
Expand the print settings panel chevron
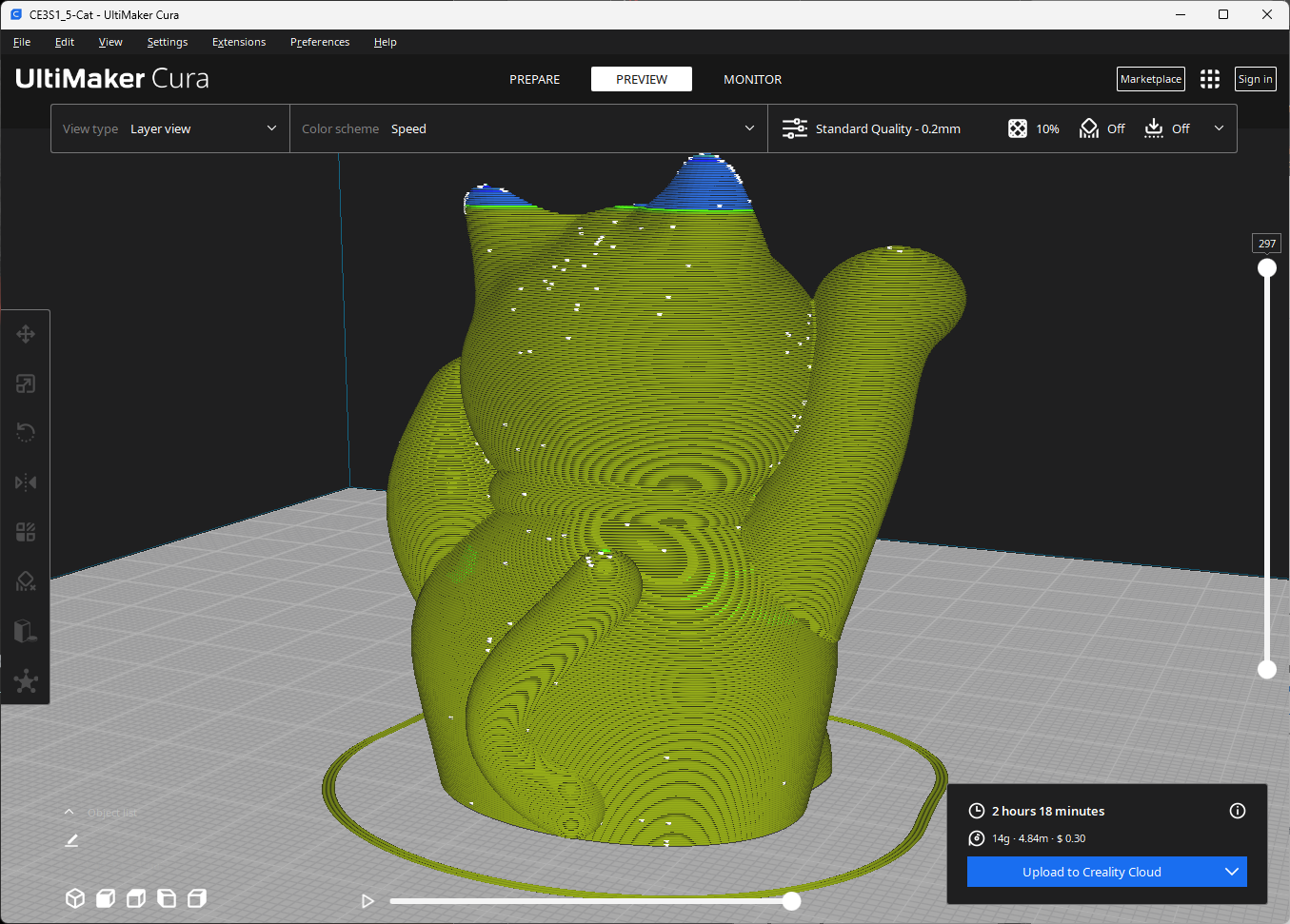point(1219,128)
